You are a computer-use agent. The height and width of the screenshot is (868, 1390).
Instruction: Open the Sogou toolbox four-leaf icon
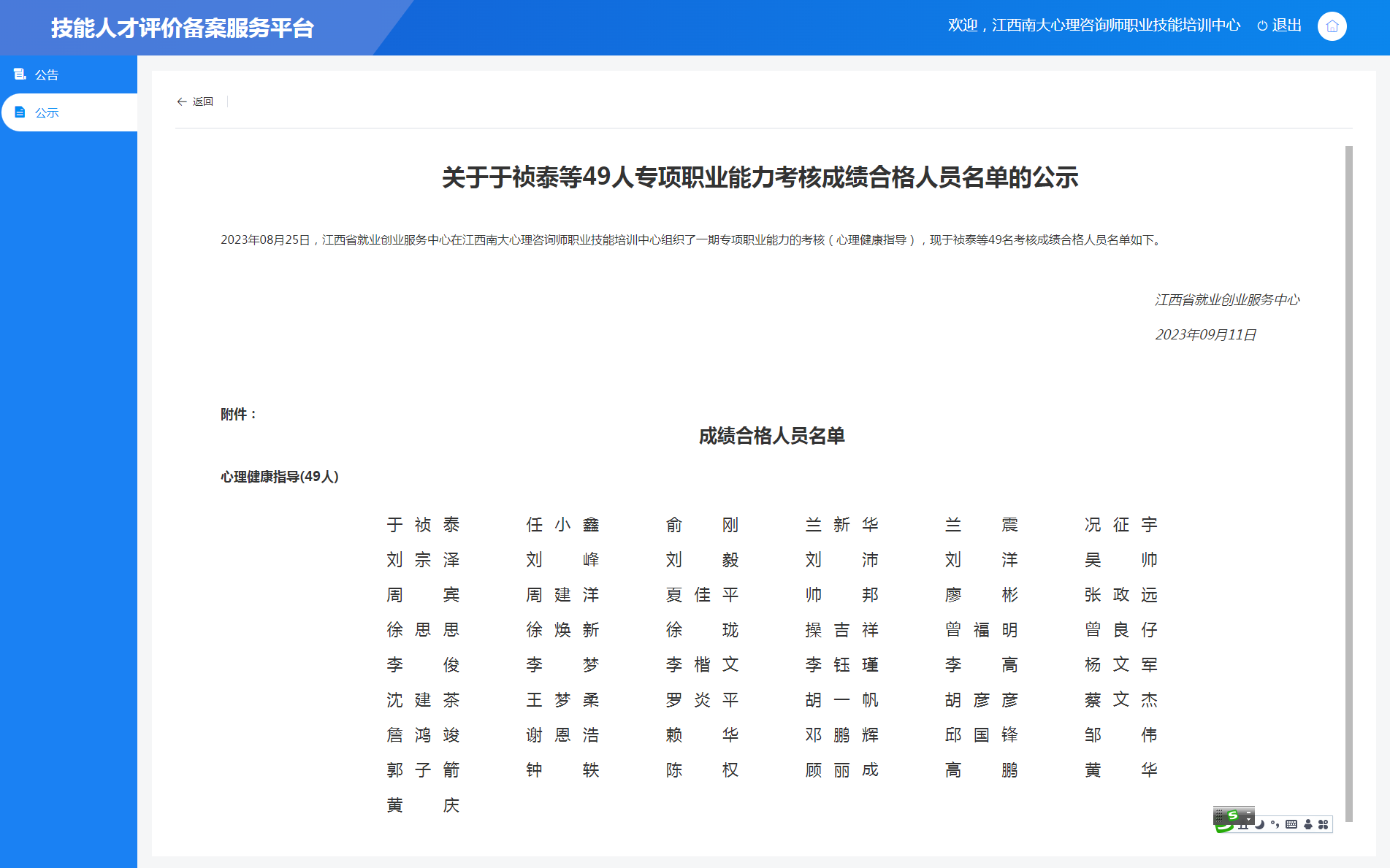[x=1324, y=826]
